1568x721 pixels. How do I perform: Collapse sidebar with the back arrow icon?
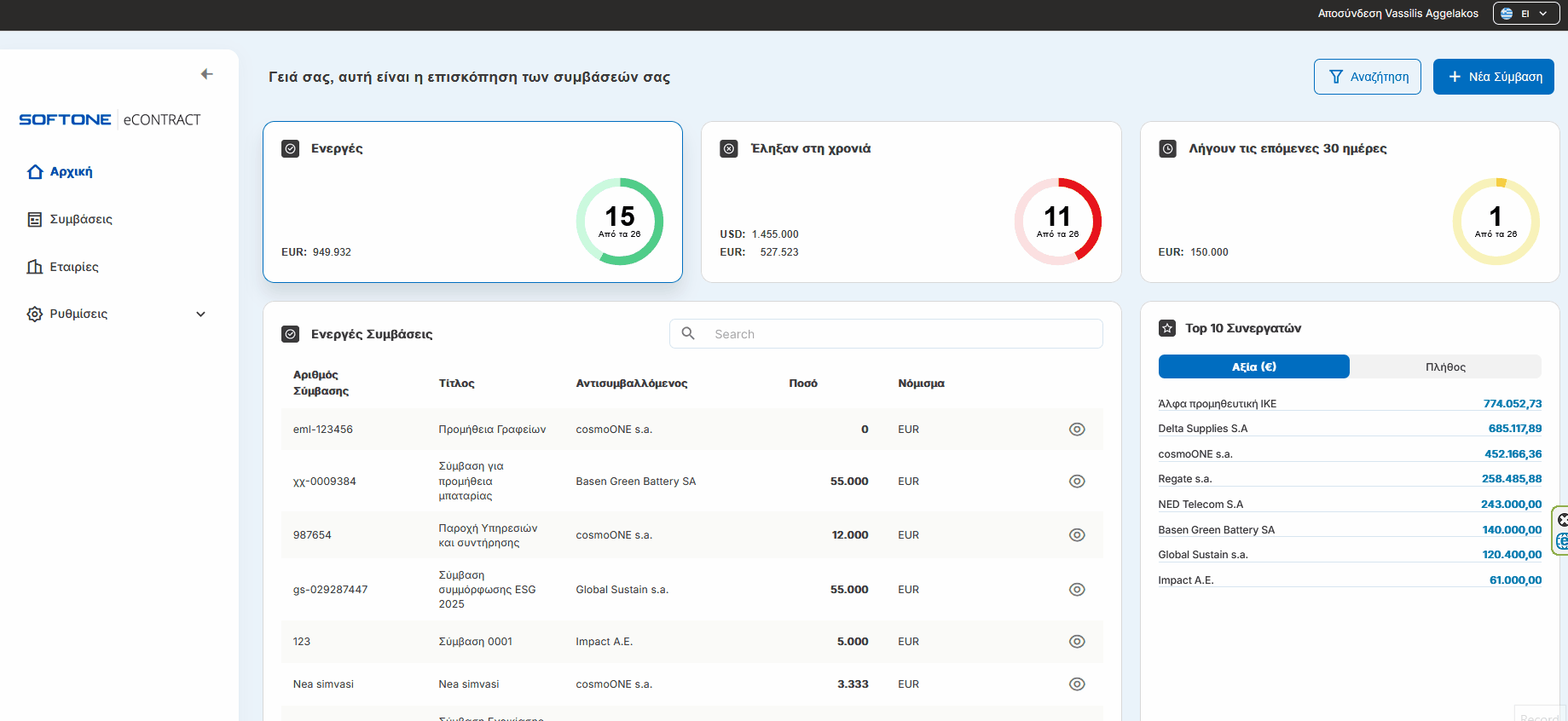point(206,74)
